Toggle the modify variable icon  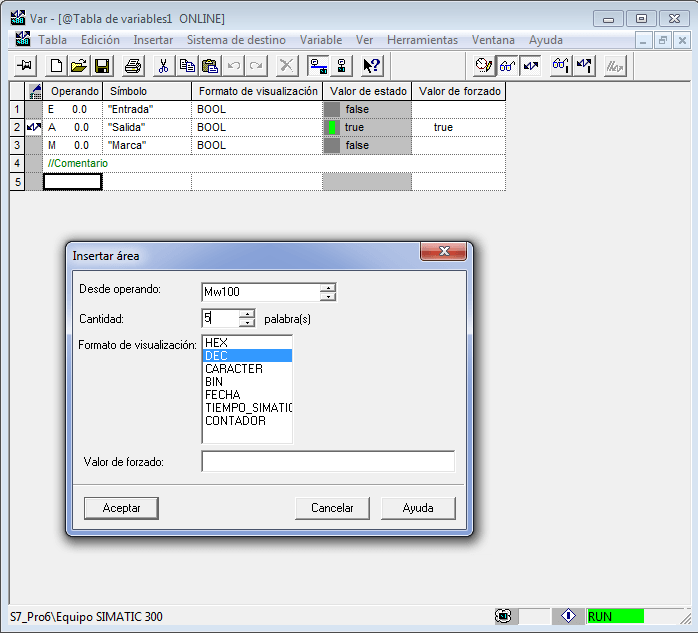click(530, 66)
